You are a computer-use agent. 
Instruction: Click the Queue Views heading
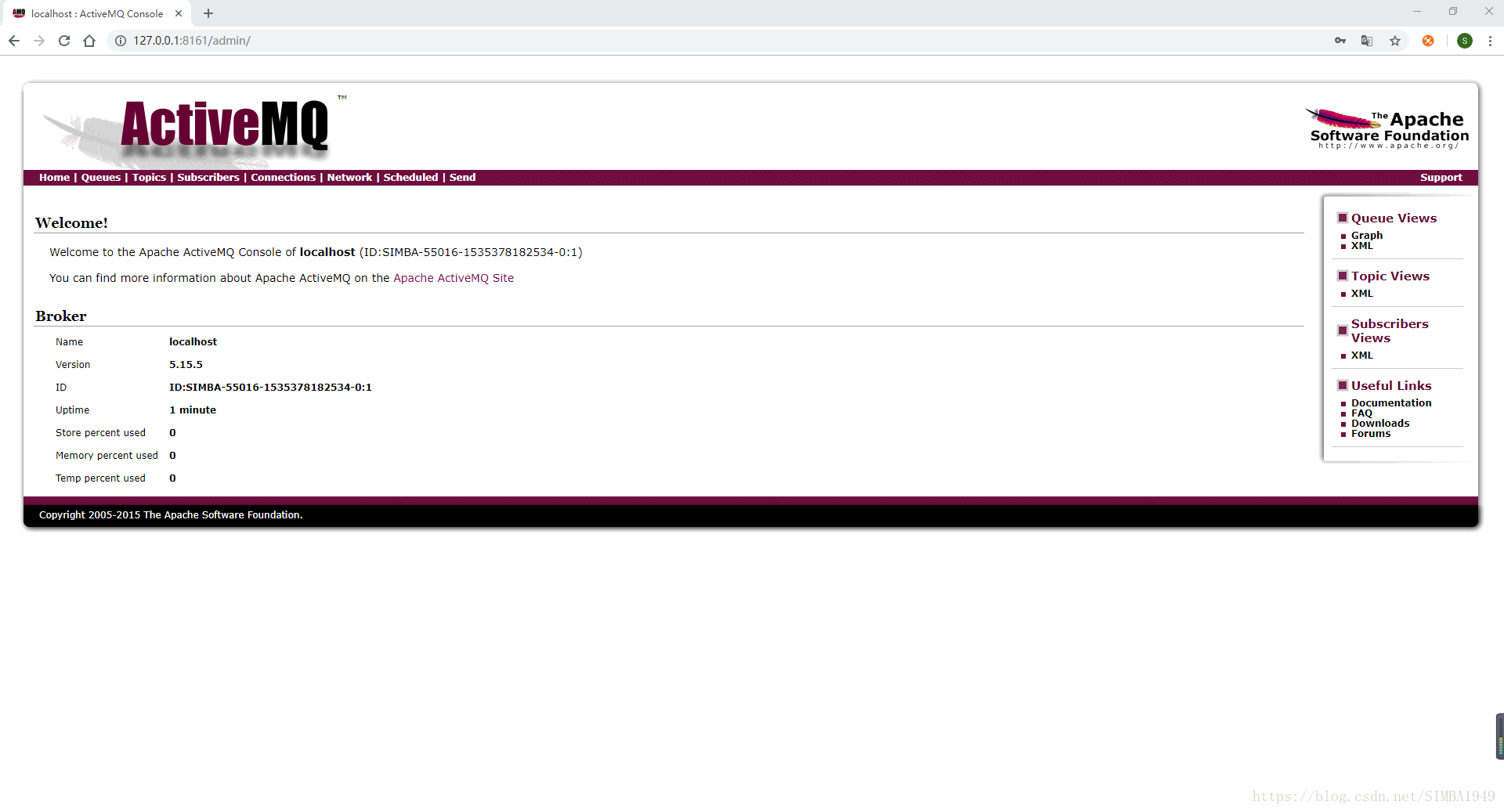coord(1394,218)
